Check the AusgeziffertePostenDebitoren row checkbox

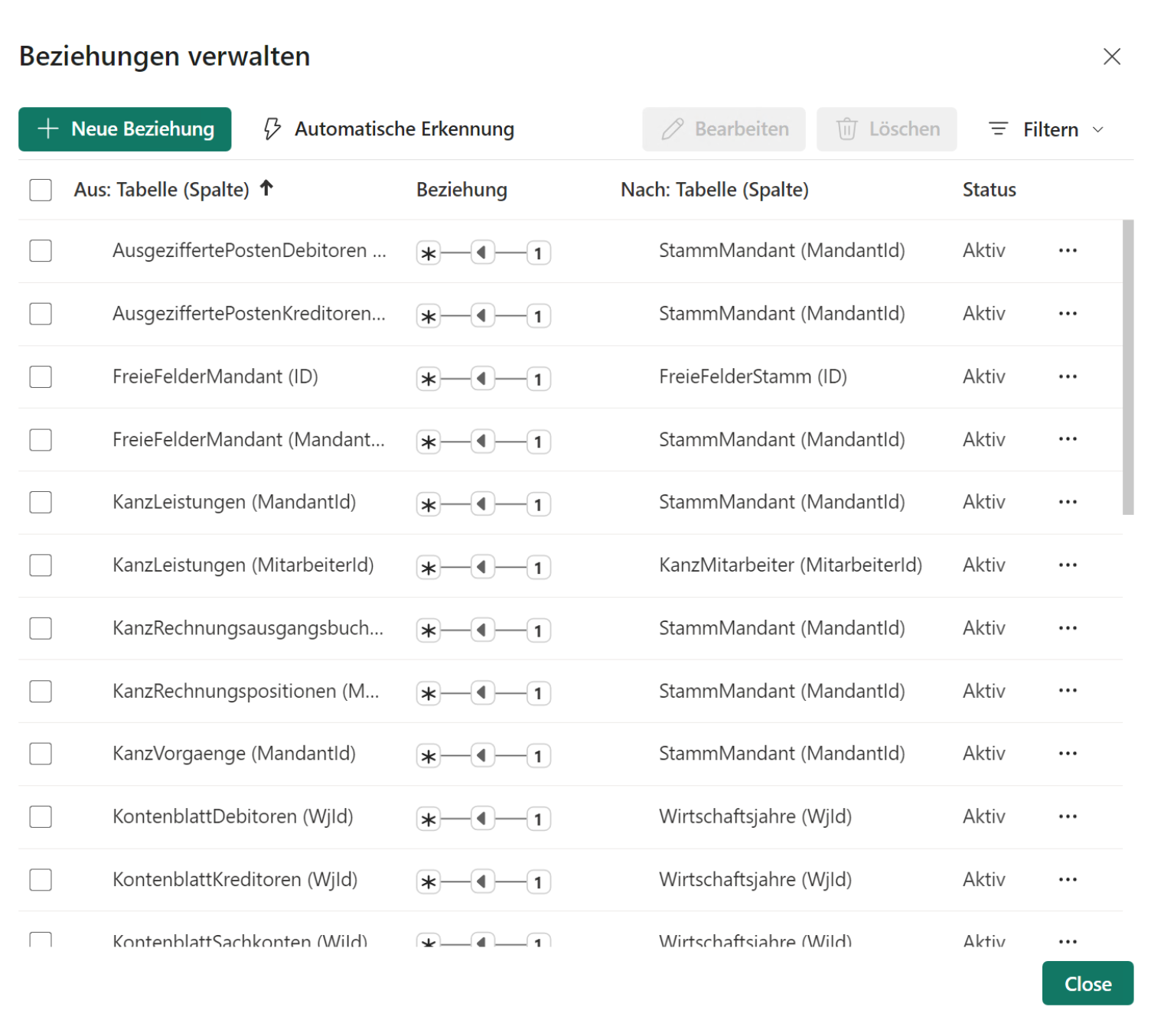(x=41, y=250)
